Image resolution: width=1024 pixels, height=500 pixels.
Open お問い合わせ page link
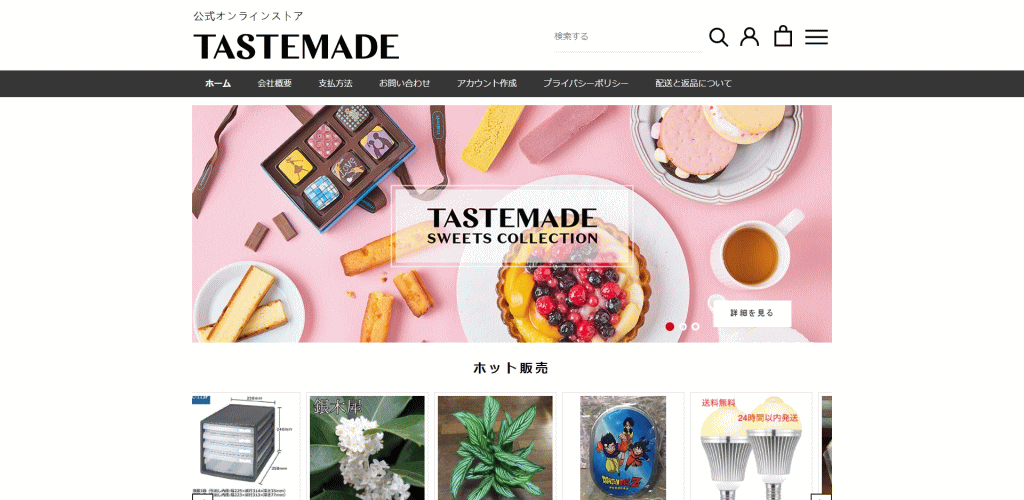404,84
